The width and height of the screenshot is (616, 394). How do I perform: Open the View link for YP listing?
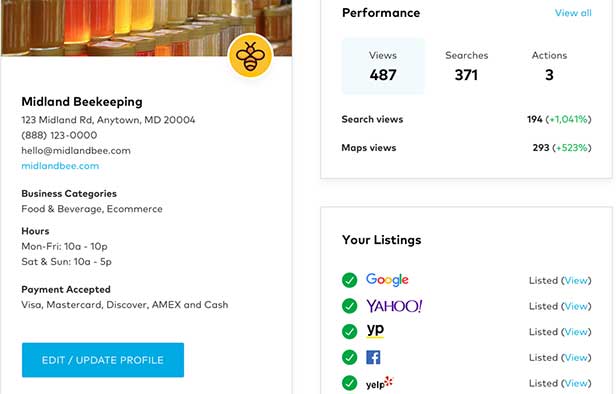point(576,332)
